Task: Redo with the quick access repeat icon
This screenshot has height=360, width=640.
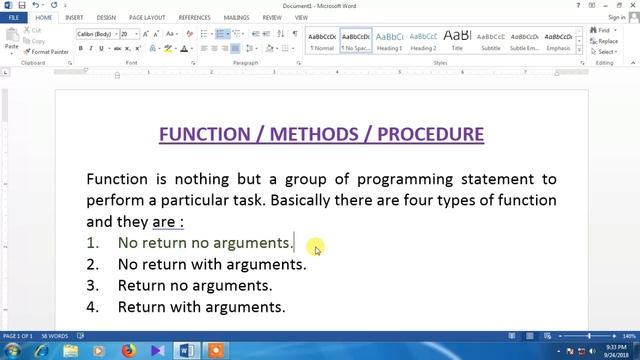Action: click(x=54, y=5)
